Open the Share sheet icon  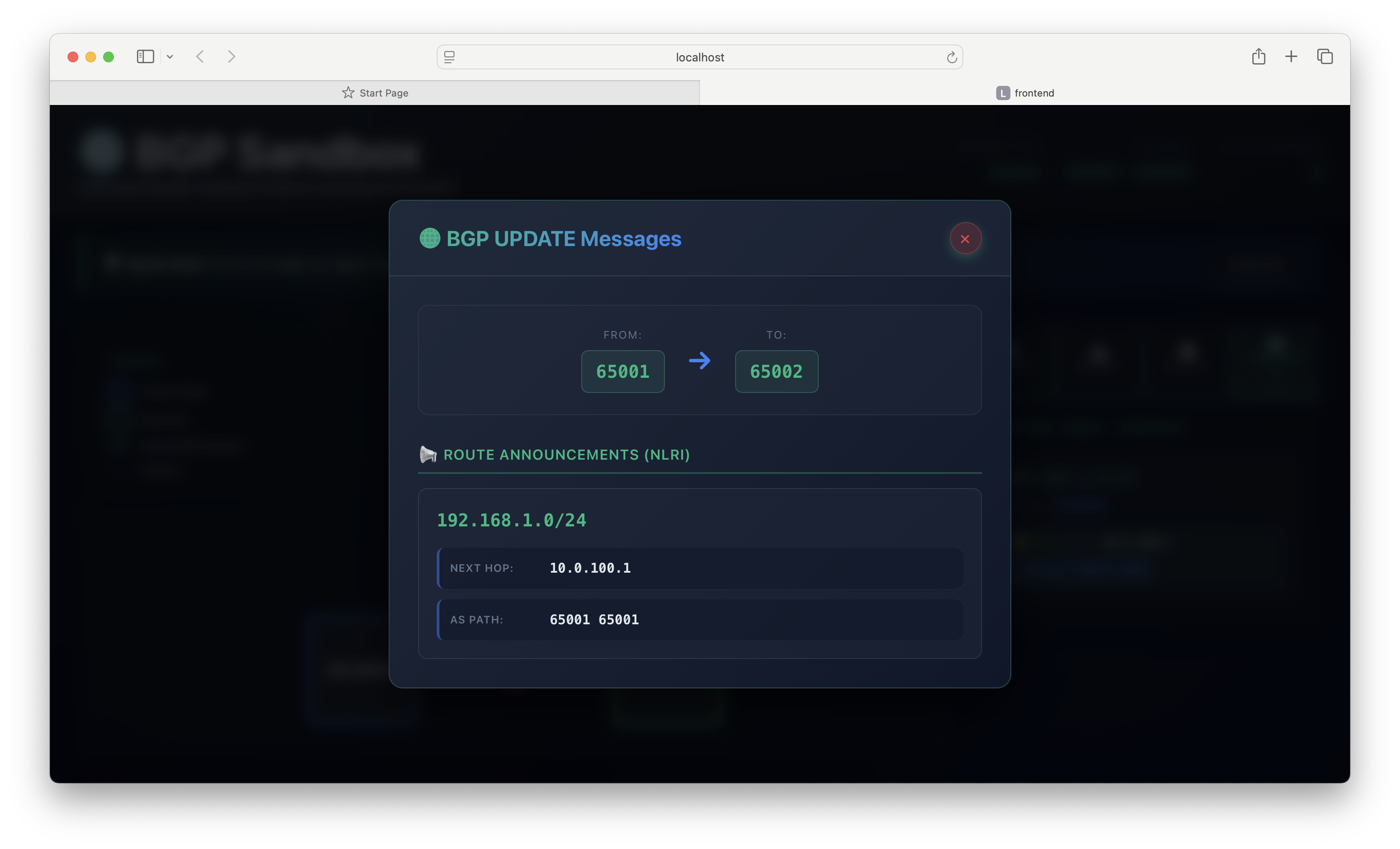(1259, 57)
